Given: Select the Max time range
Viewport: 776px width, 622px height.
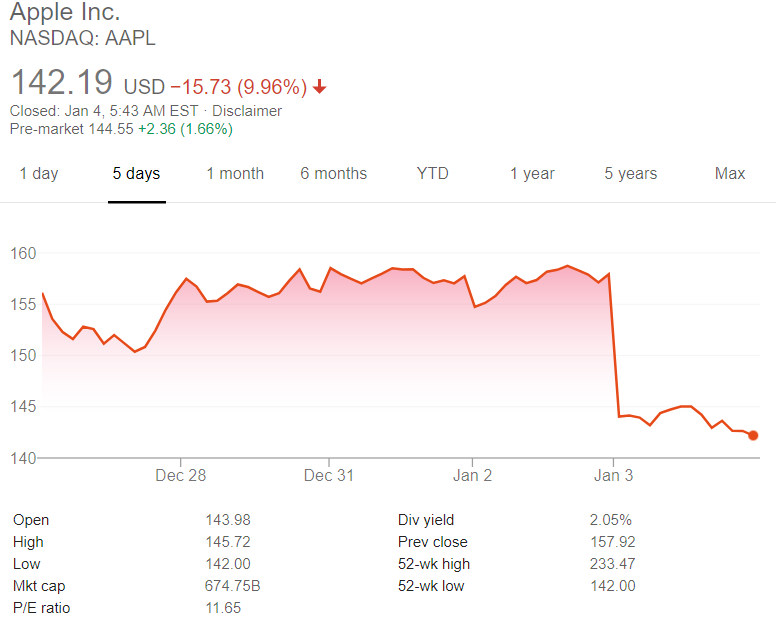Looking at the screenshot, I should [730, 174].
